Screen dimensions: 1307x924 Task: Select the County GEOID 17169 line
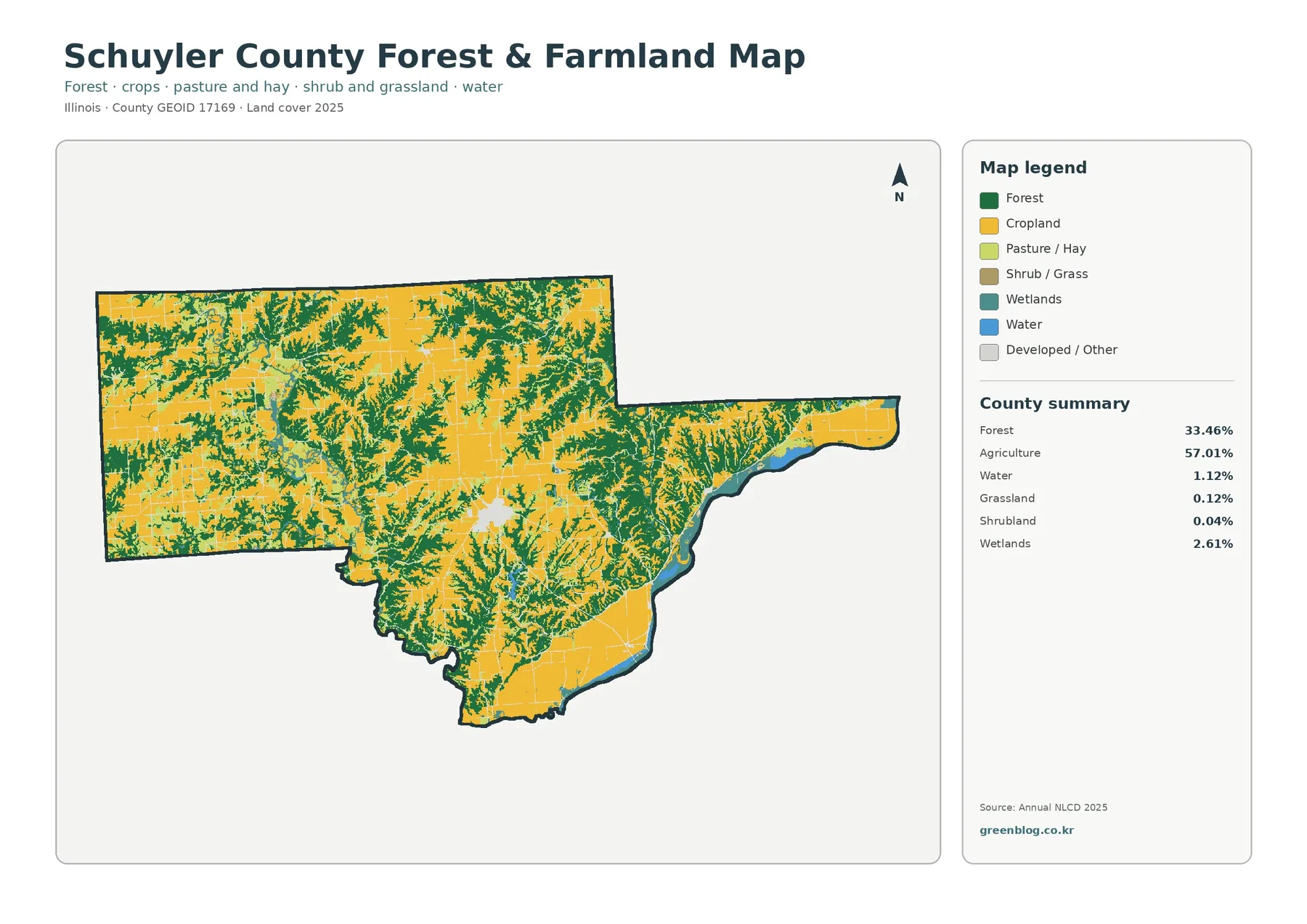[x=204, y=107]
